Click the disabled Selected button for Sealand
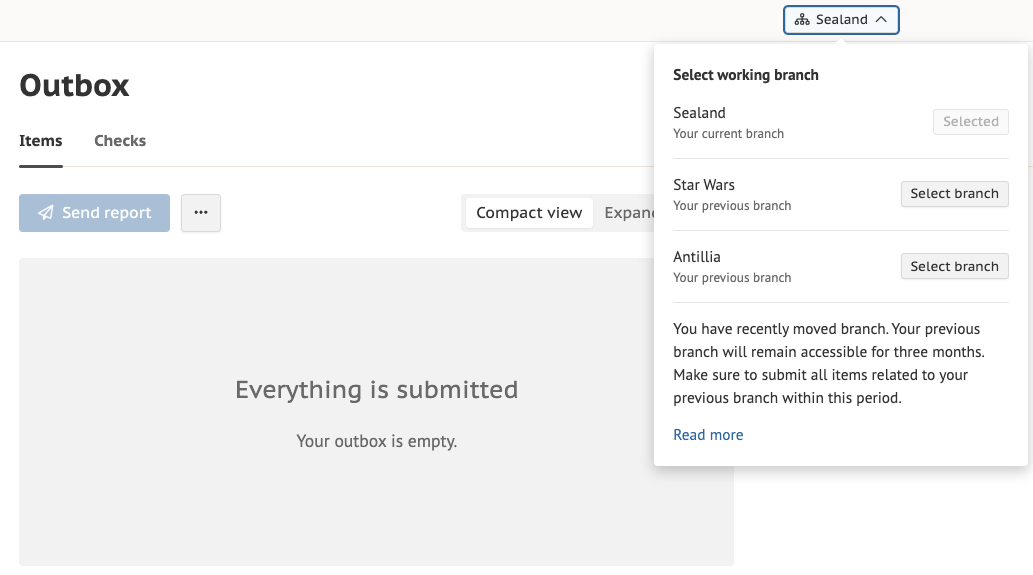 pos(970,122)
